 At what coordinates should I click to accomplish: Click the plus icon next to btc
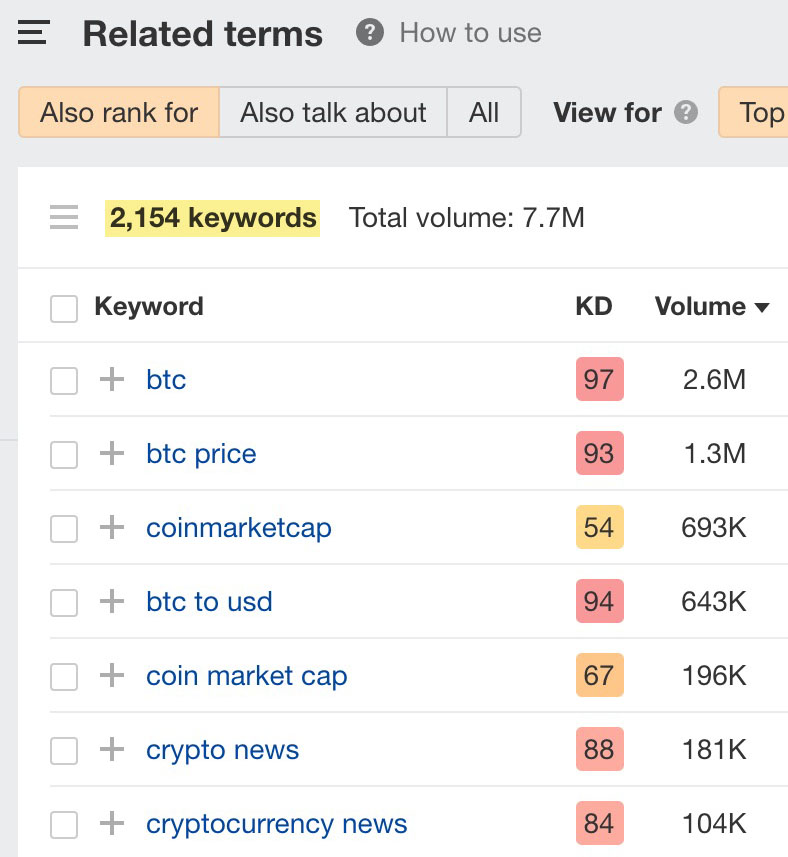(x=112, y=380)
